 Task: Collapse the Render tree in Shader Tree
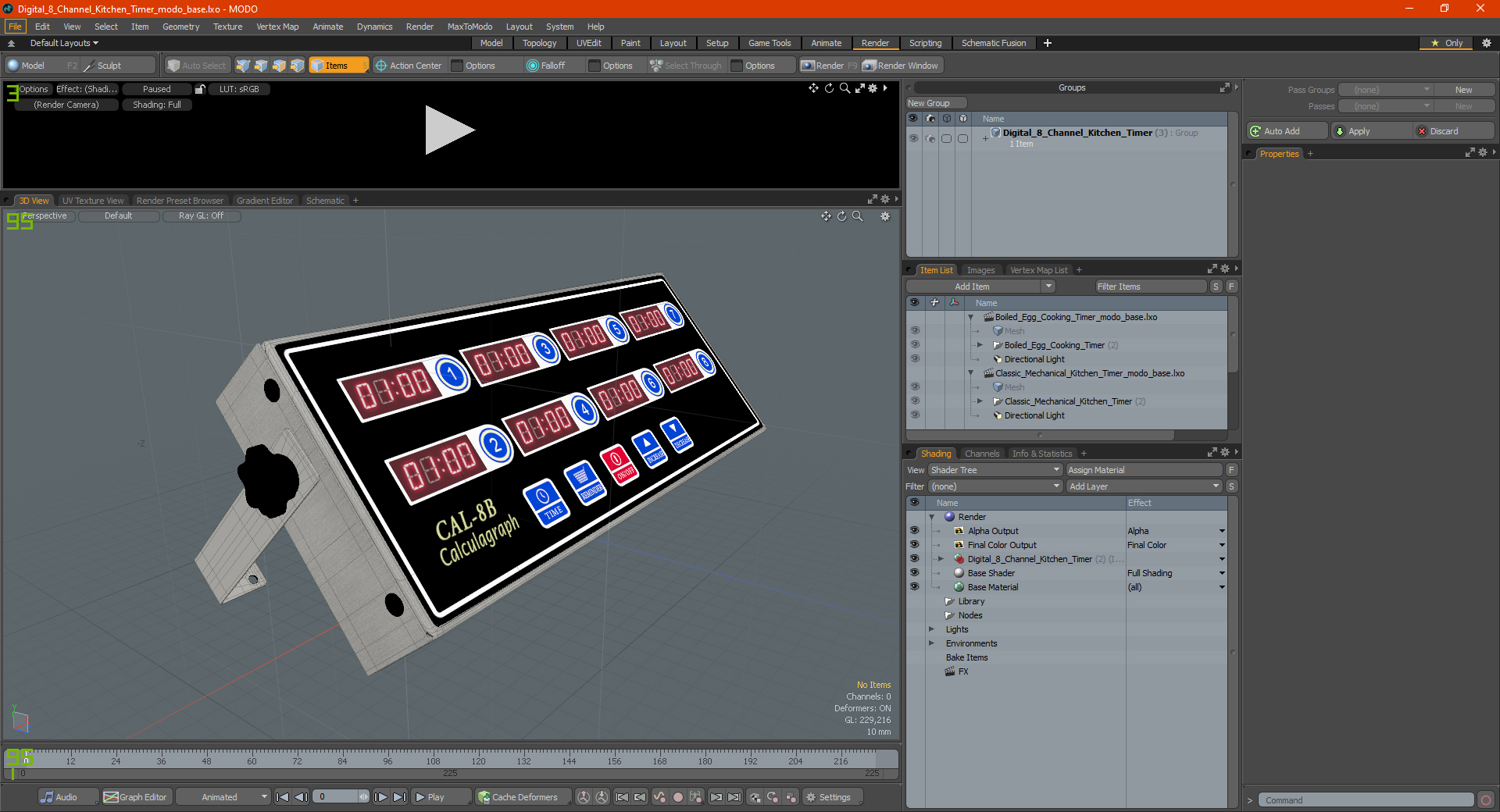[931, 517]
